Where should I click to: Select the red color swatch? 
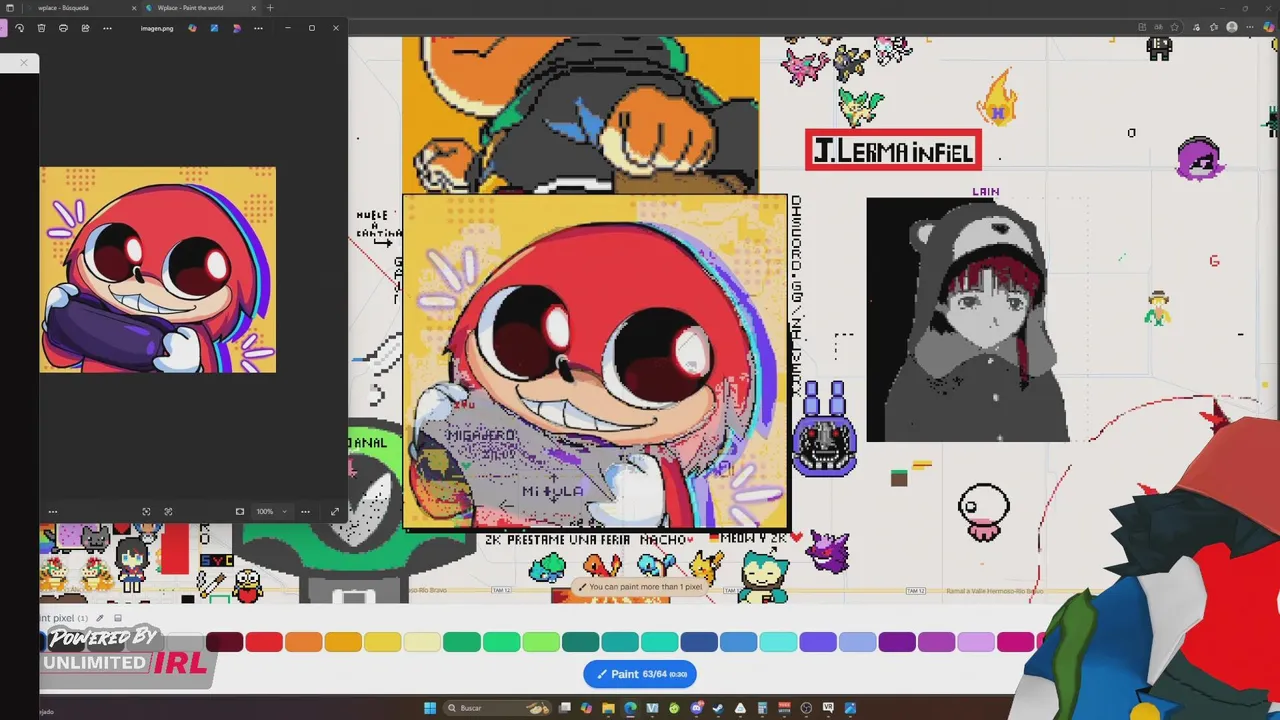(x=264, y=642)
